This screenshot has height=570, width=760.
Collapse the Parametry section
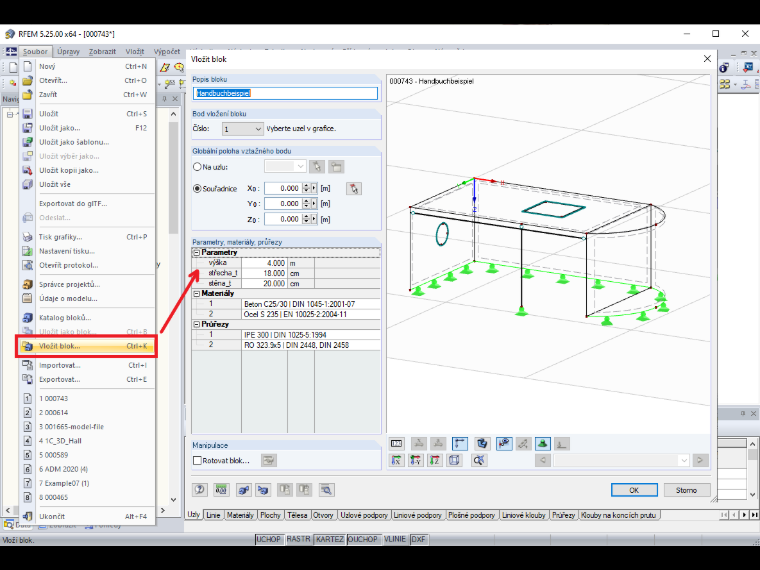coord(197,253)
